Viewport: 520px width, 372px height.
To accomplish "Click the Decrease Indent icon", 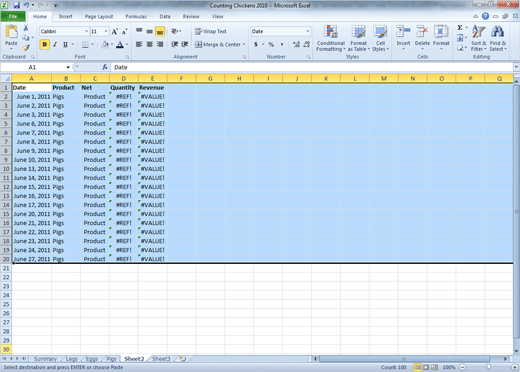I will [175, 44].
